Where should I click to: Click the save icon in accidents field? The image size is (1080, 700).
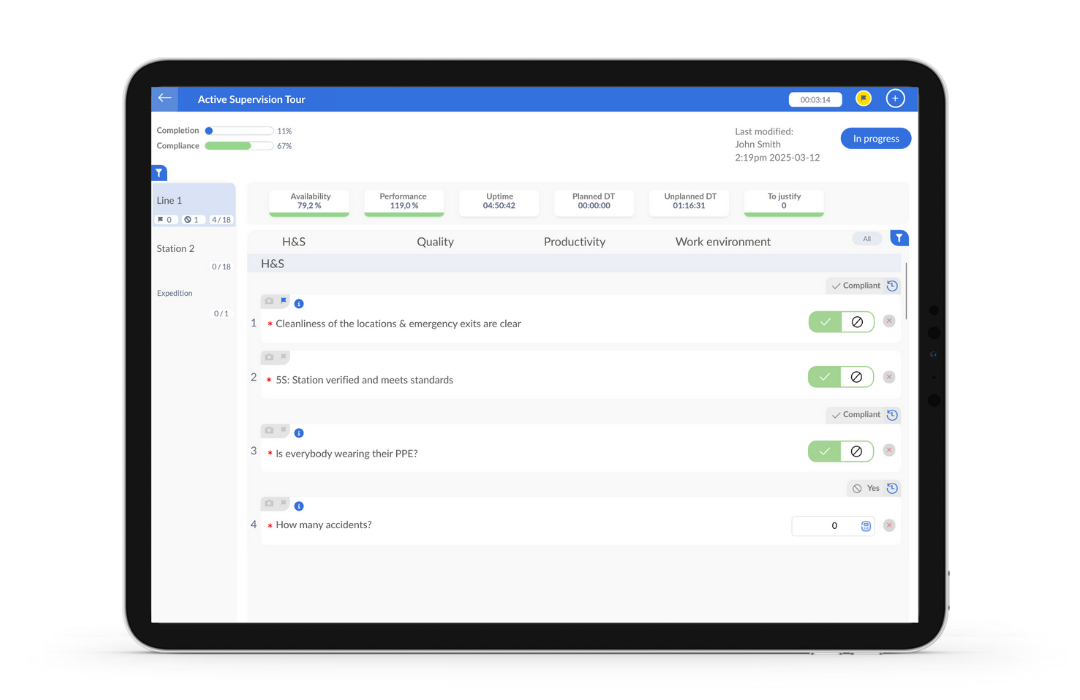866,526
